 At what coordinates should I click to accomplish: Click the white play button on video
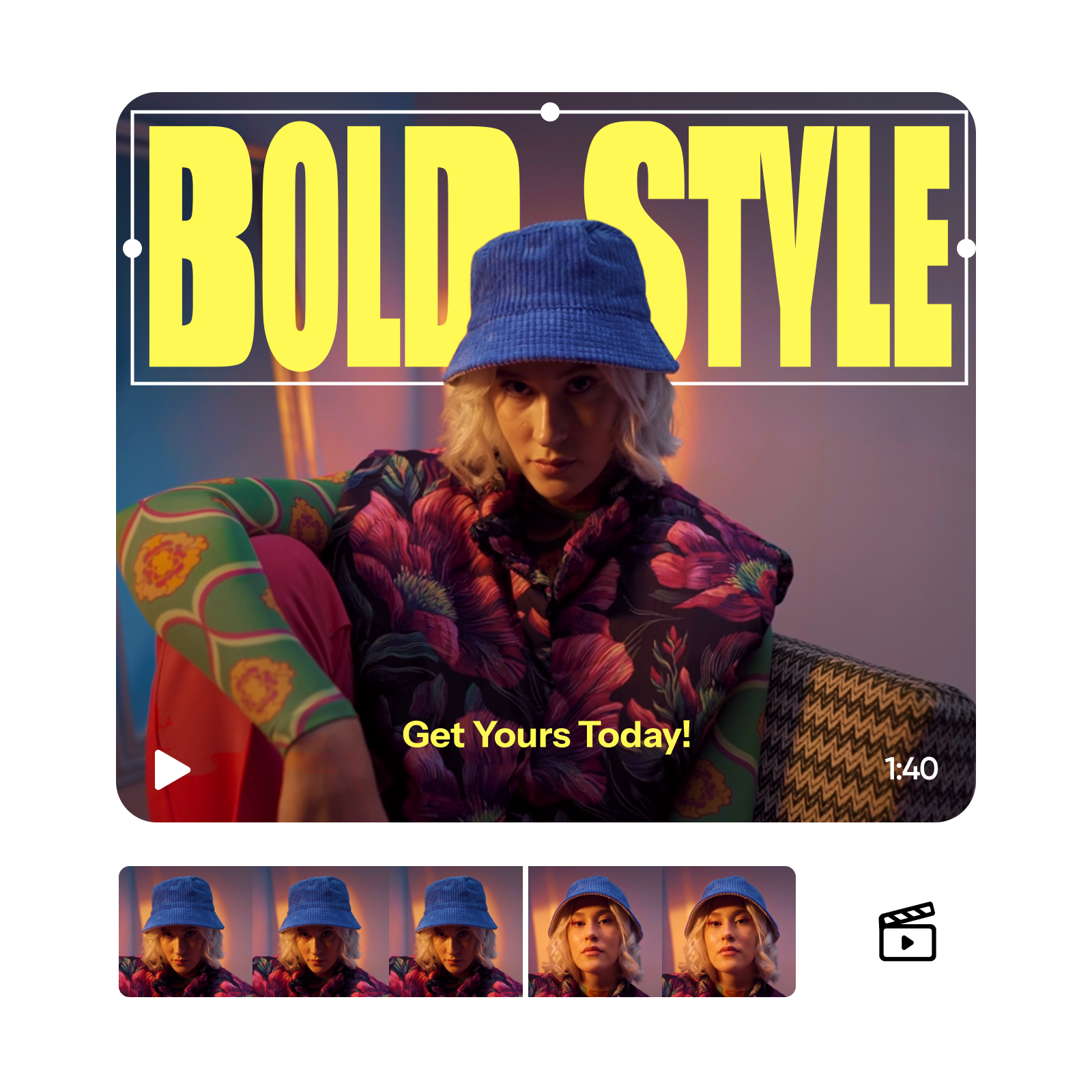[x=172, y=769]
